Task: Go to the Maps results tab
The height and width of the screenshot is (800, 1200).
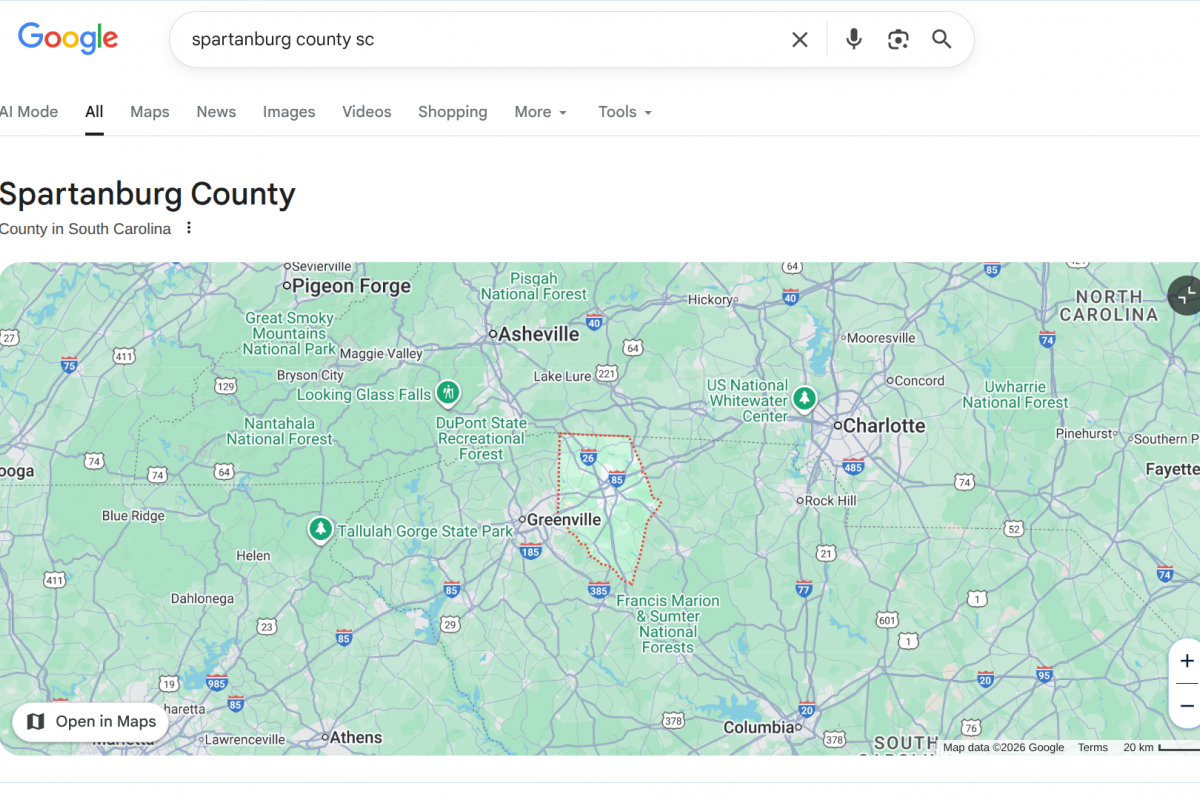Action: click(x=150, y=112)
